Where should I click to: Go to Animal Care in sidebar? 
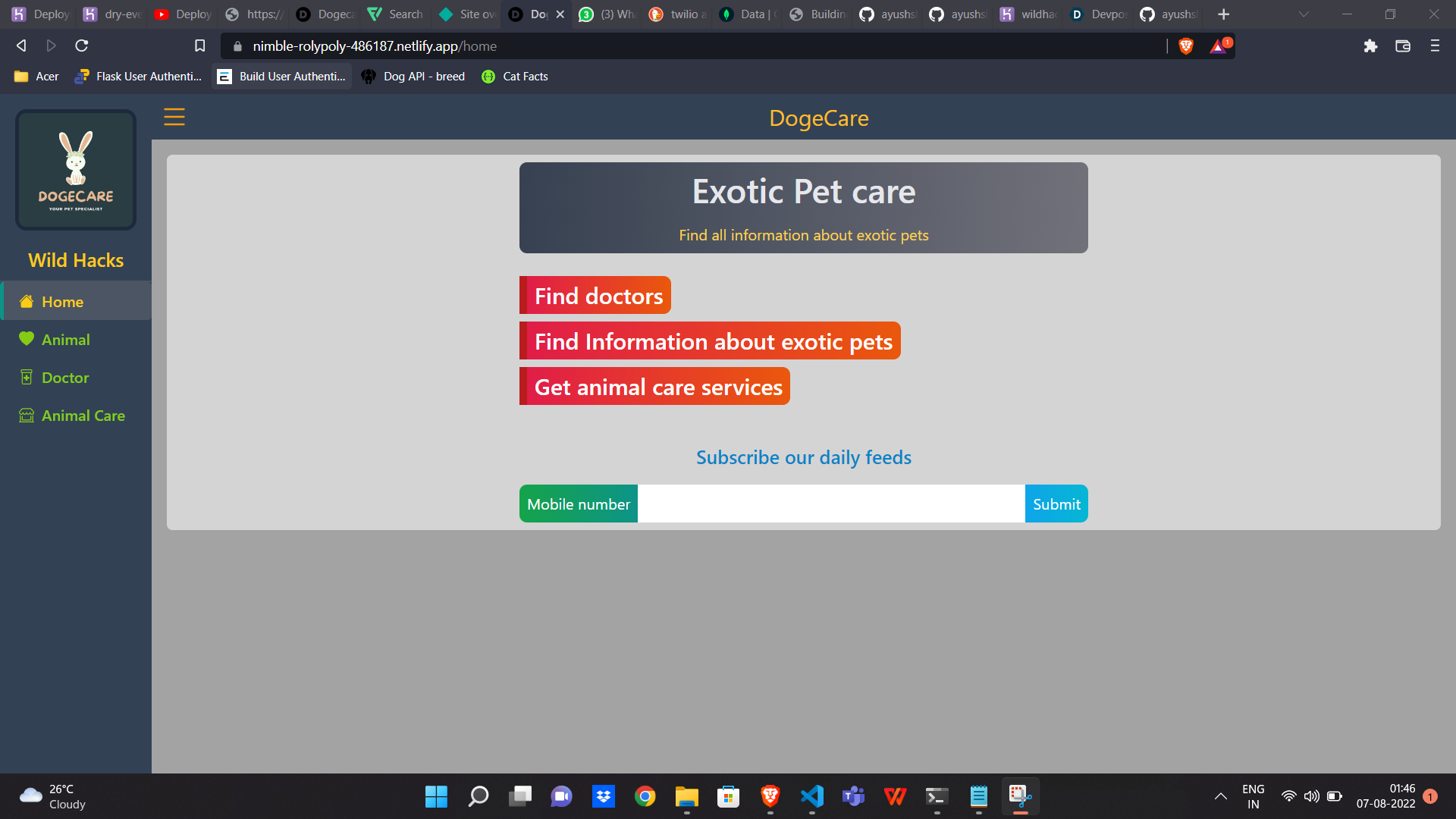83,416
